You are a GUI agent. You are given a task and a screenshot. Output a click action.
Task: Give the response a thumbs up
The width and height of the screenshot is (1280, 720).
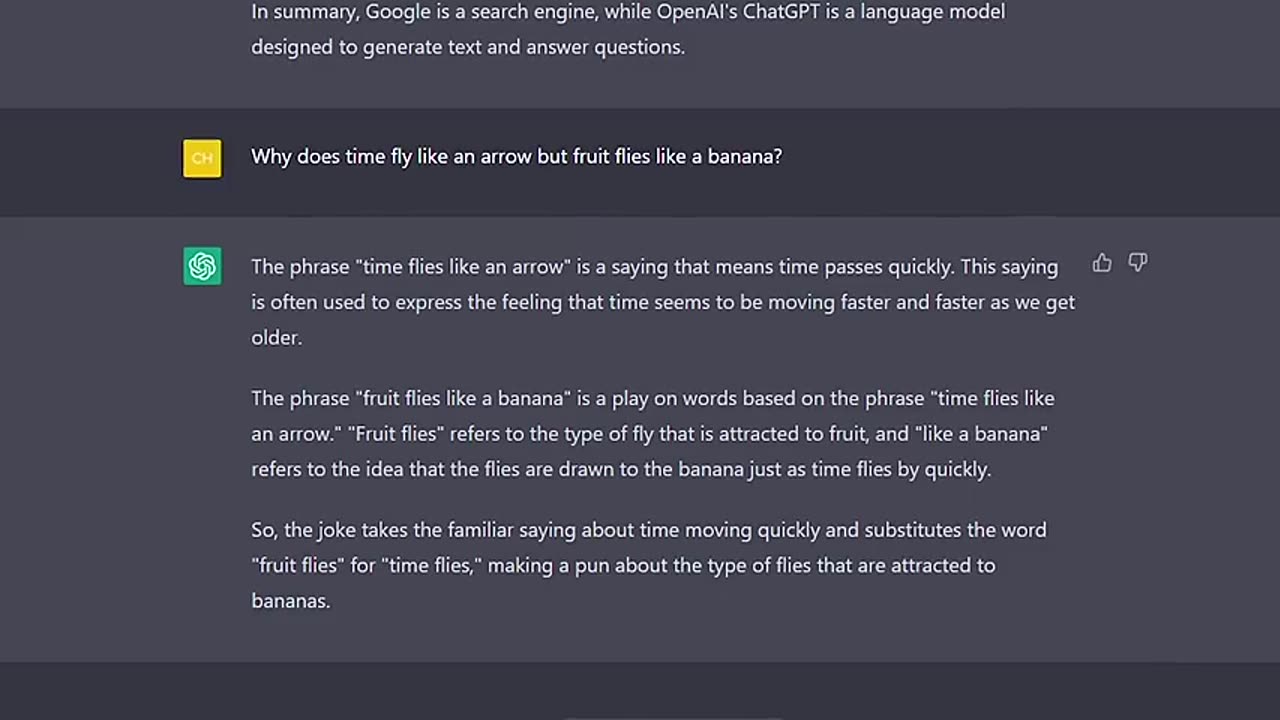tap(1101, 263)
